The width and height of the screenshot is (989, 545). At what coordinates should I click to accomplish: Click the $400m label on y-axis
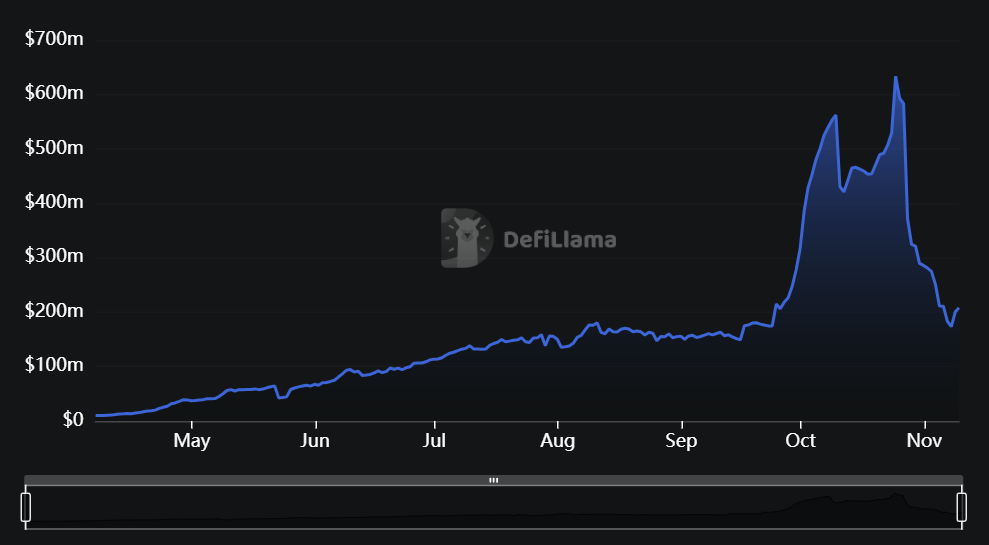(53, 202)
